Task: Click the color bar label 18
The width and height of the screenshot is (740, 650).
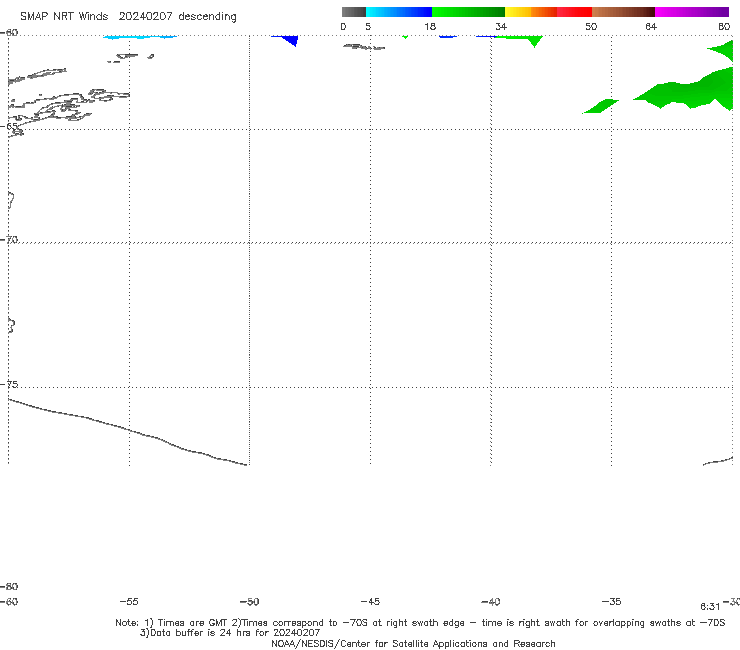Action: coord(430,26)
